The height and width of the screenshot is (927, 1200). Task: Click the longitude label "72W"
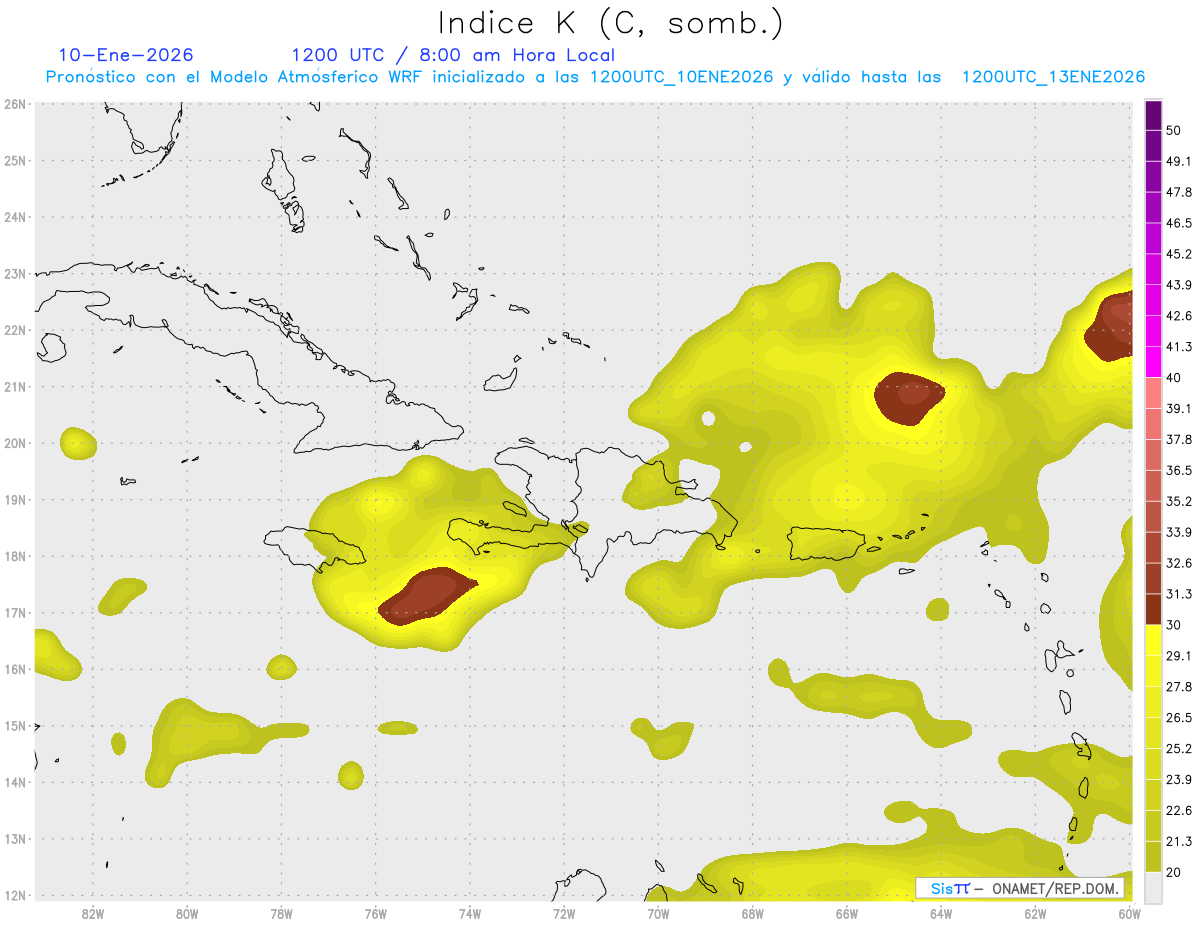(x=564, y=913)
